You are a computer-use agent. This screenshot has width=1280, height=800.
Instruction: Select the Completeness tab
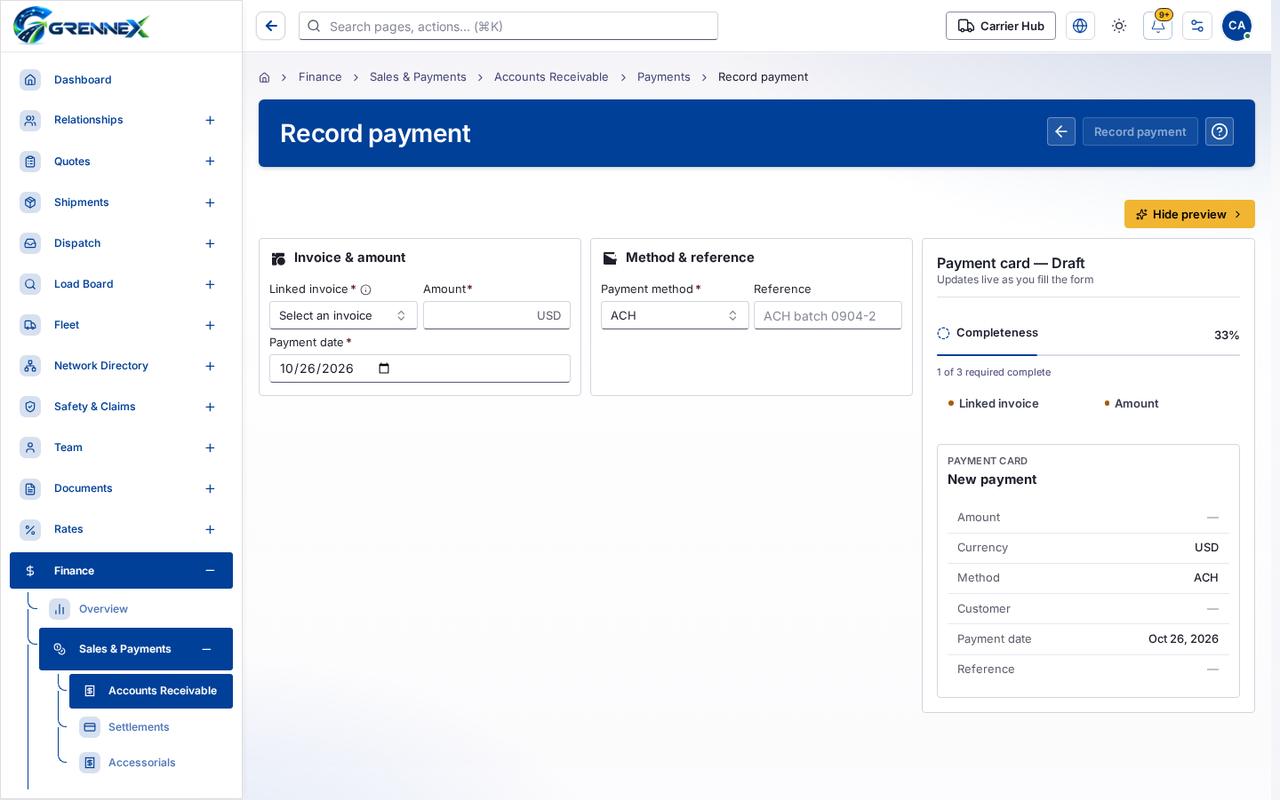pos(987,333)
